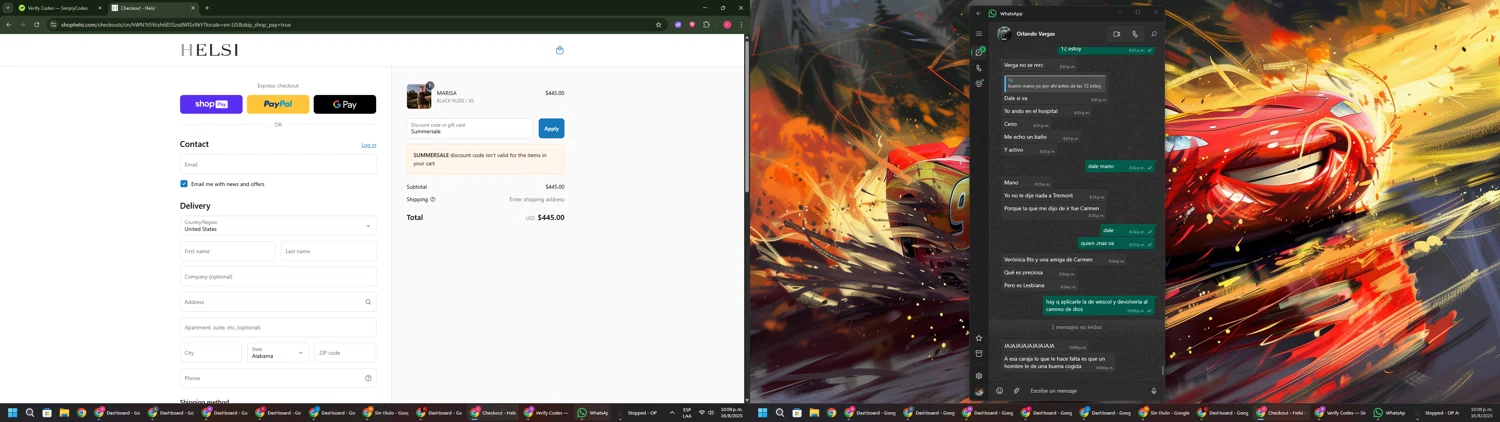Switch to Verify Codes SimplyCodes tab
The image size is (1500, 422).
click(x=58, y=8)
